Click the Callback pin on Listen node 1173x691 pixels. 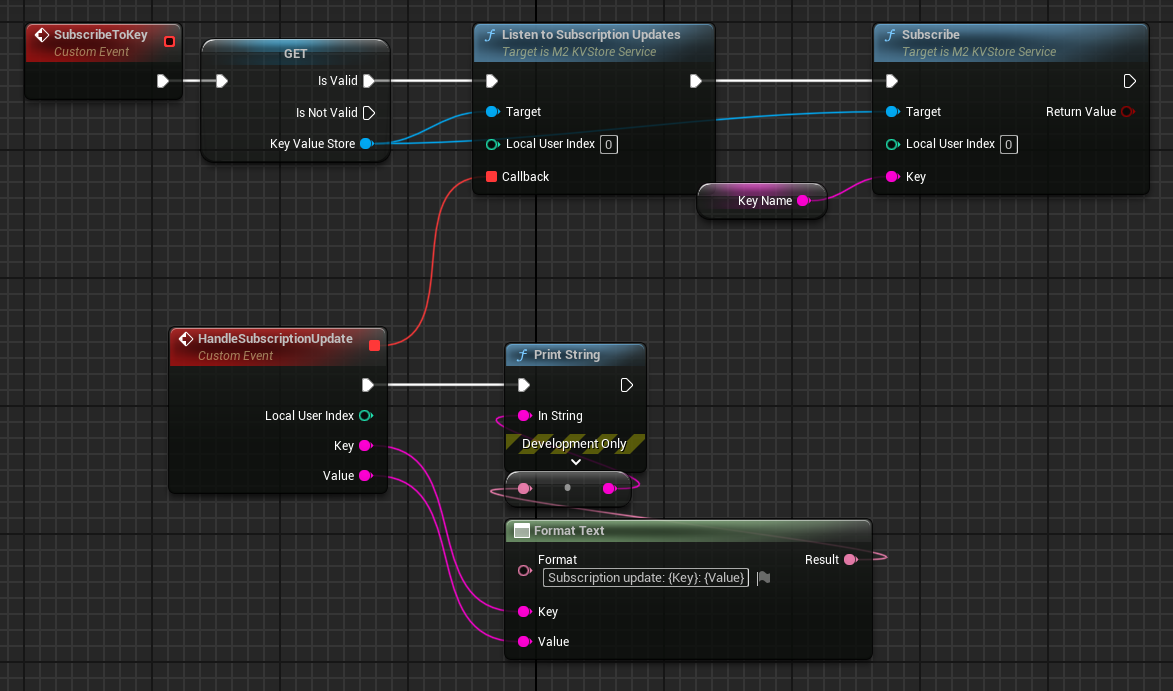(491, 177)
